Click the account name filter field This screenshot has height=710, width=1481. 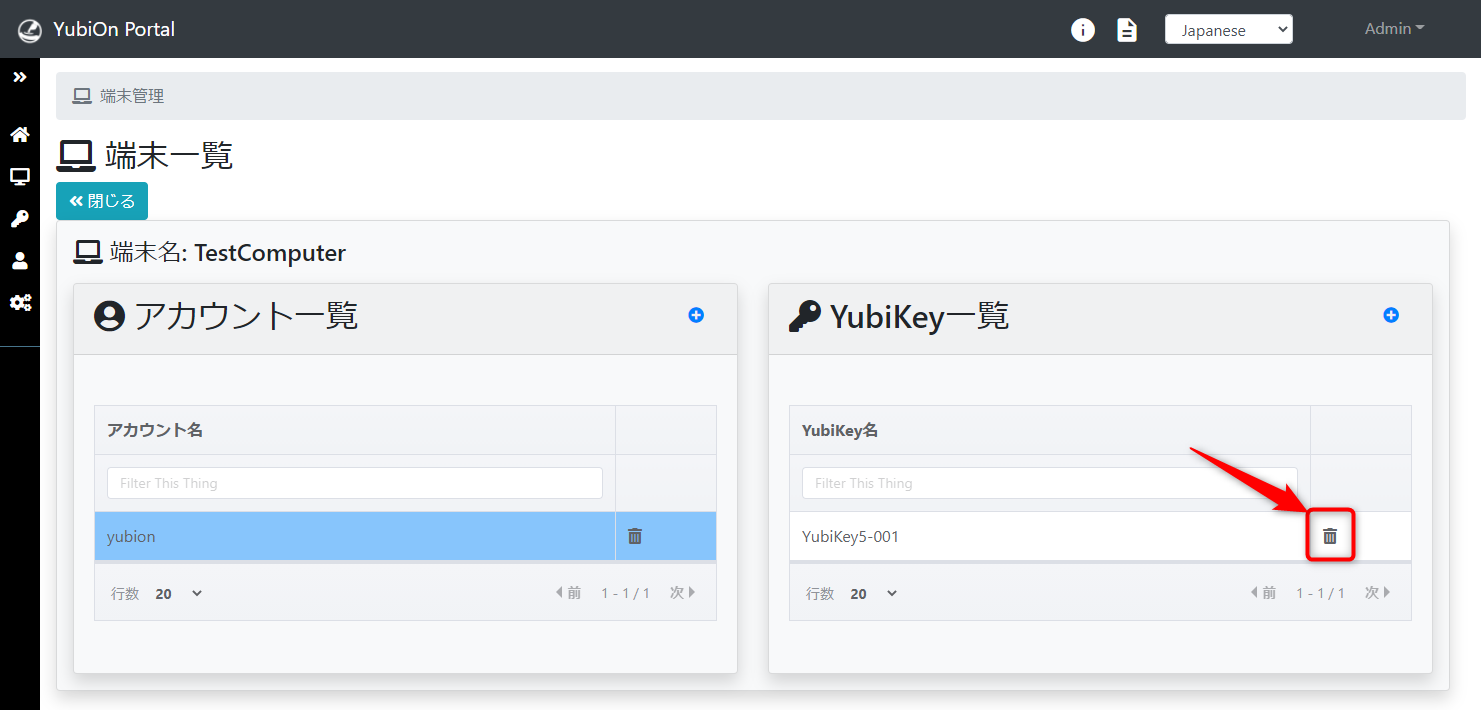355,483
